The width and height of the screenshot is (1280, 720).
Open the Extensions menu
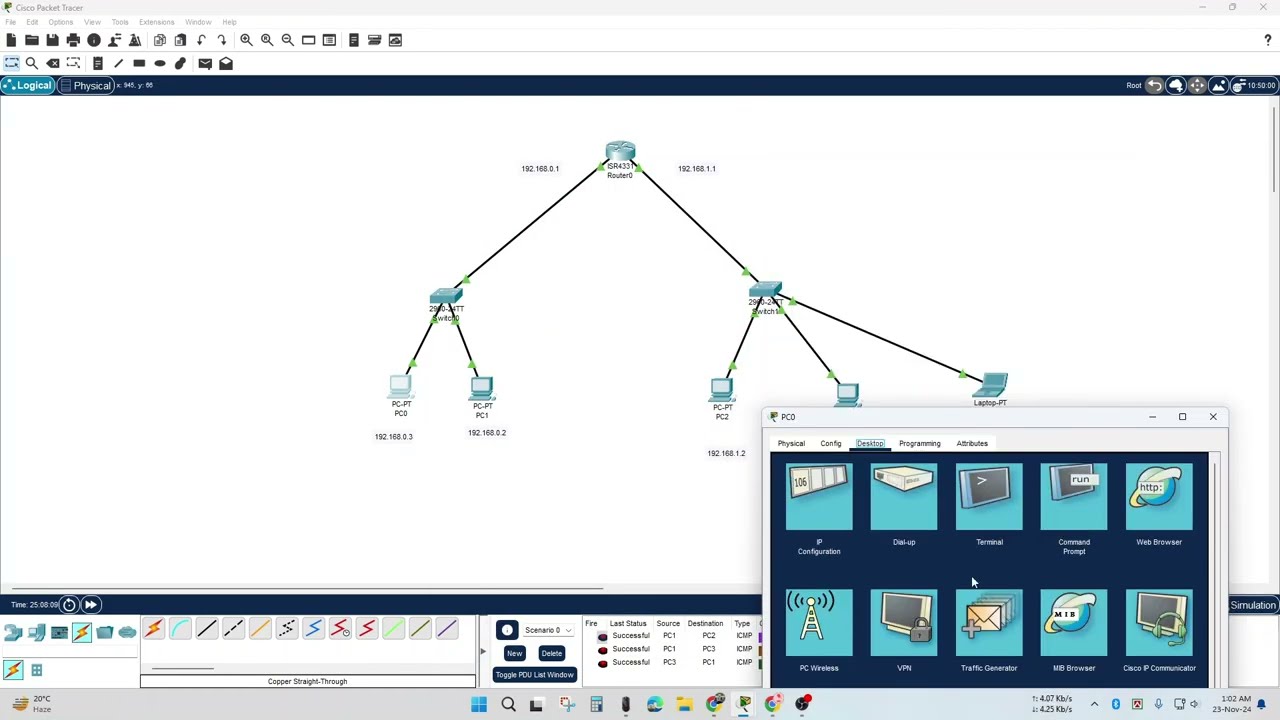[x=156, y=22]
